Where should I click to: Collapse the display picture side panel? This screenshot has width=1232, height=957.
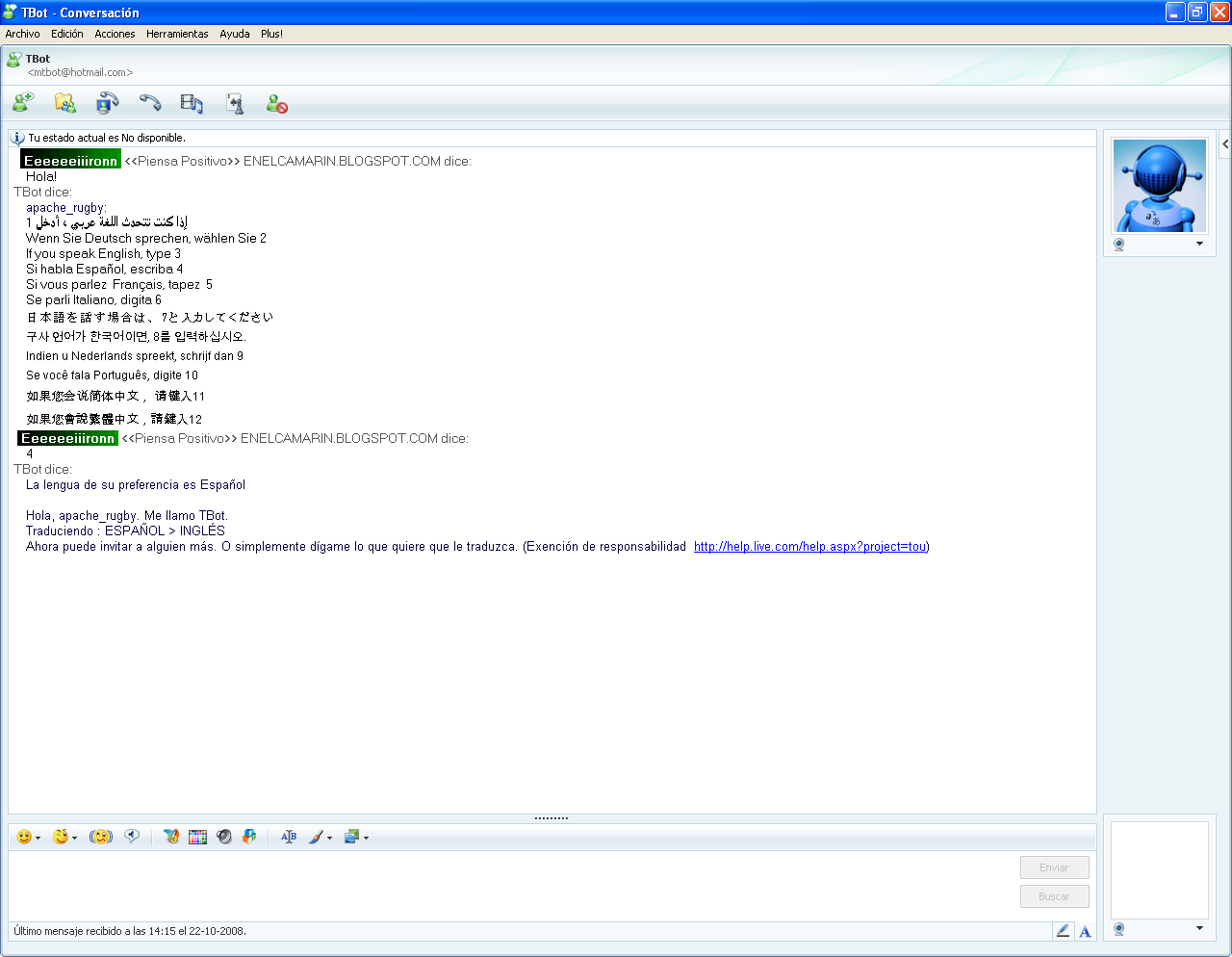1225,144
